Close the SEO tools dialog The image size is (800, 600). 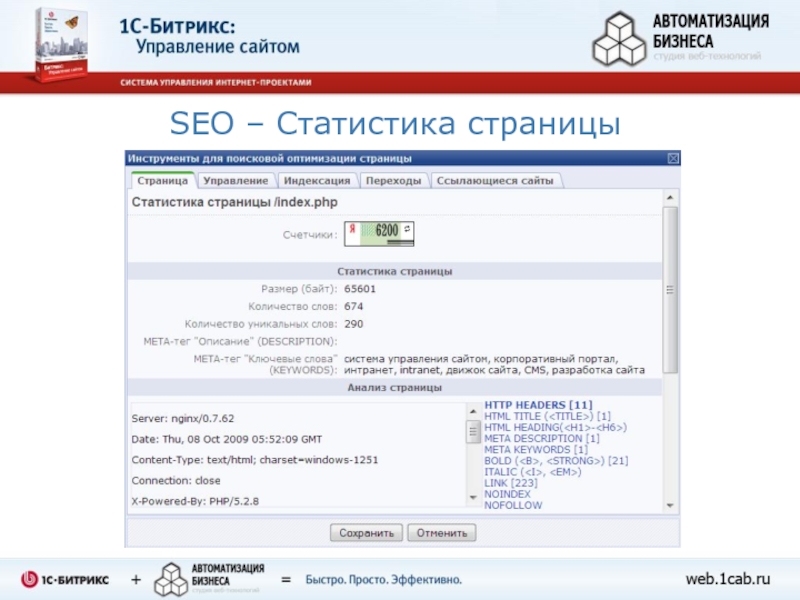pos(673,159)
